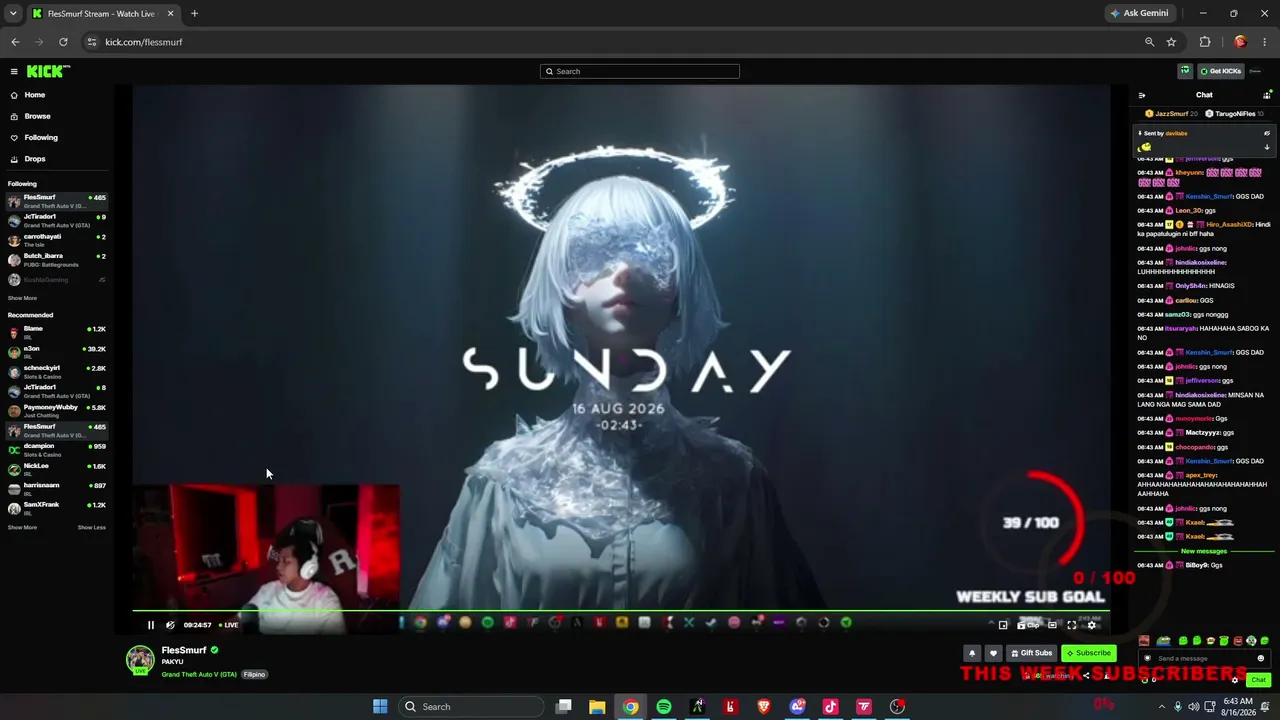
Task: Pause the live stream
Action: 151,625
